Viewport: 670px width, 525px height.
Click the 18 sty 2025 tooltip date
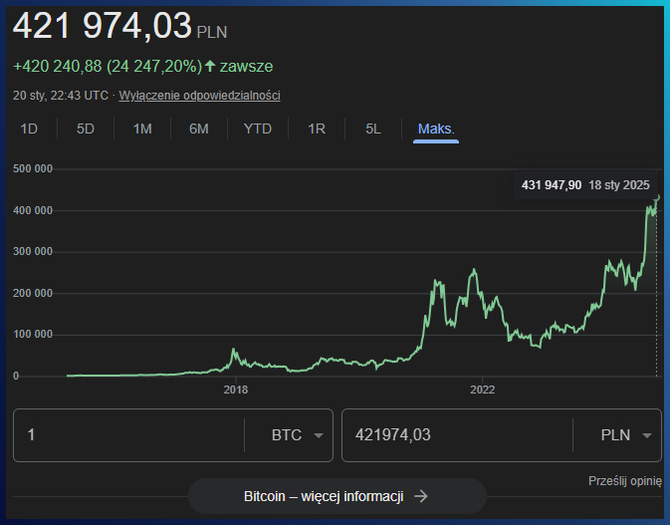click(619, 185)
